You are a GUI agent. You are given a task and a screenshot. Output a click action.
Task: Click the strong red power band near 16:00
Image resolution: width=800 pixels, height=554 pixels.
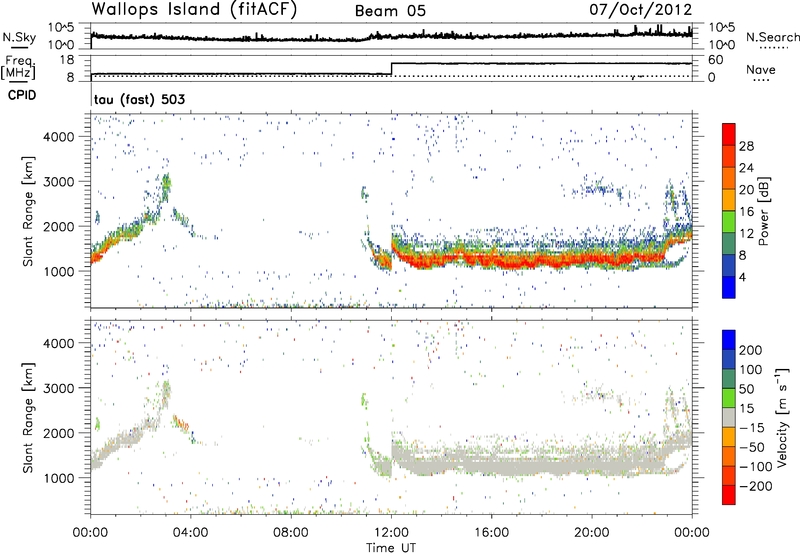click(491, 260)
